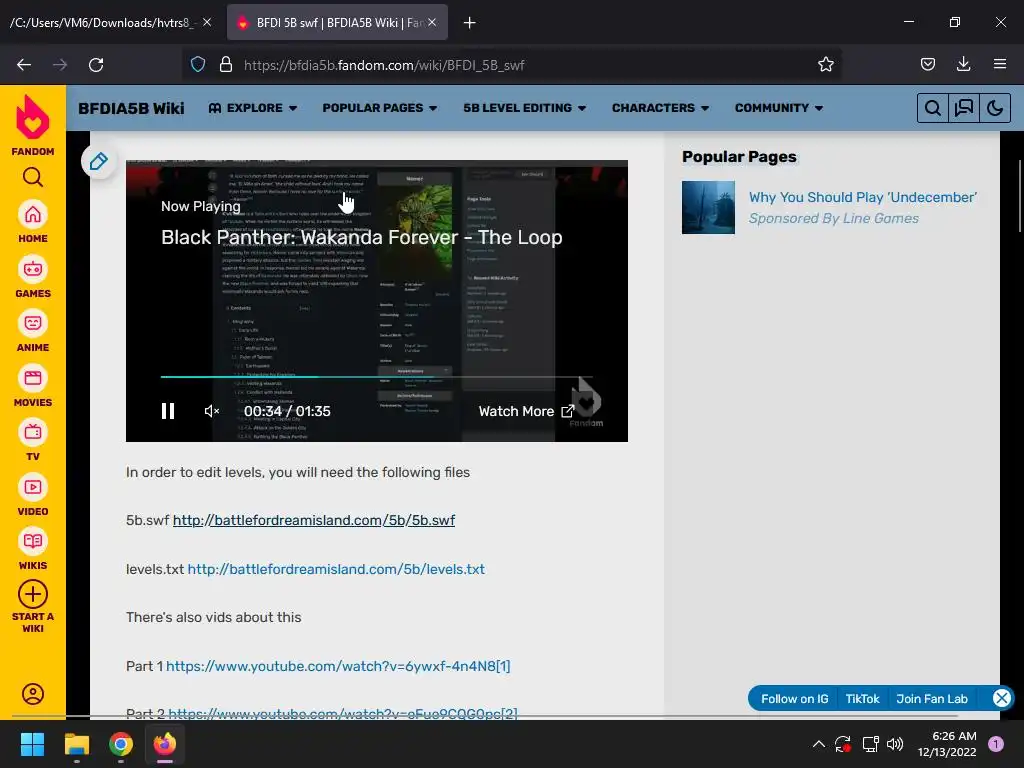Viewport: 1024px width, 768px height.
Task: Open the Windows Start menu
Action: click(32, 744)
